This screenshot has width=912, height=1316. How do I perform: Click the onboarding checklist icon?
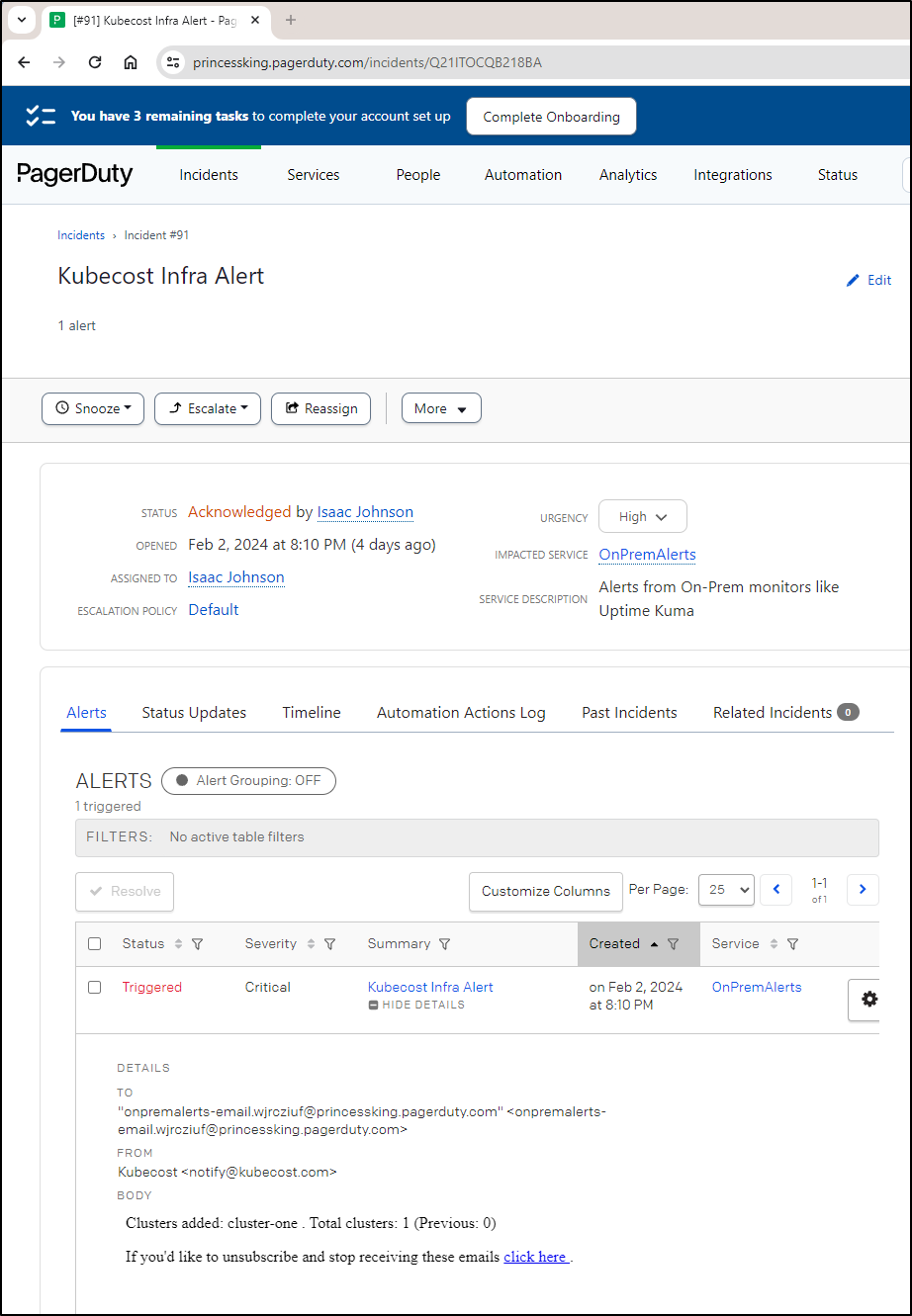[x=41, y=116]
